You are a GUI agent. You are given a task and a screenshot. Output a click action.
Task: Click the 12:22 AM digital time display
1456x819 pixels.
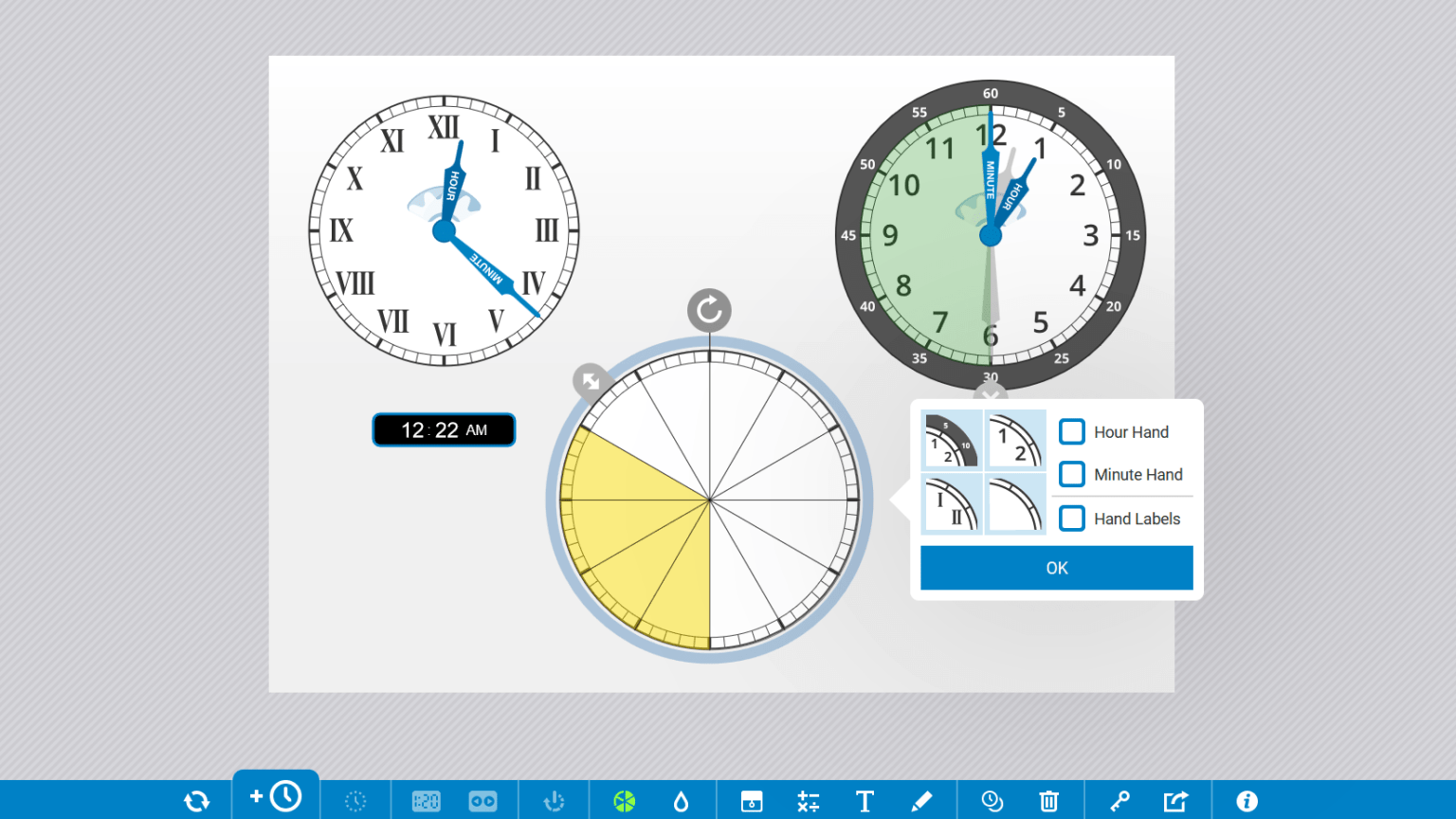click(x=444, y=429)
